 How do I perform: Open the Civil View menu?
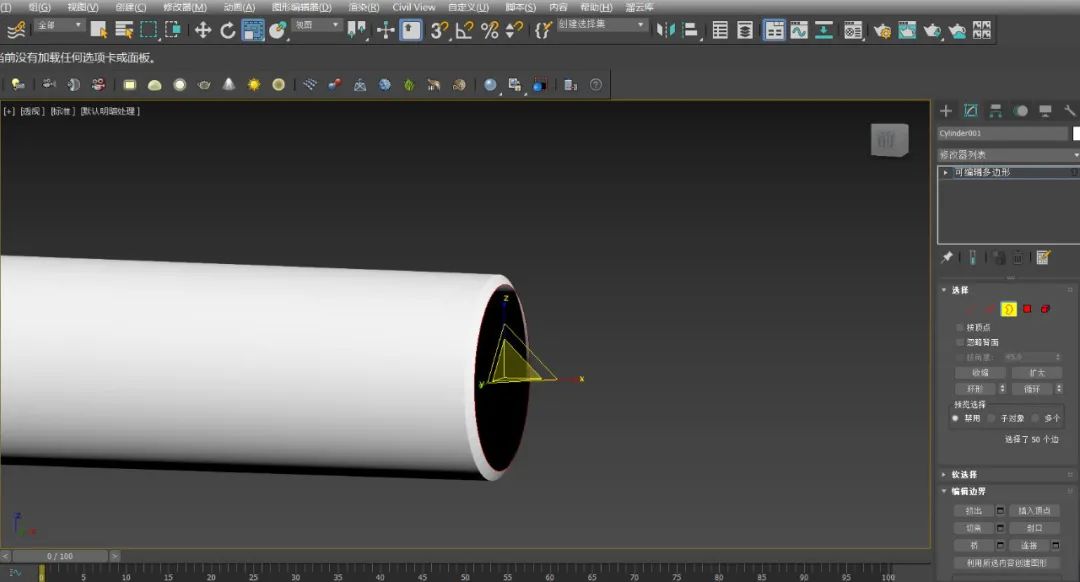point(414,7)
